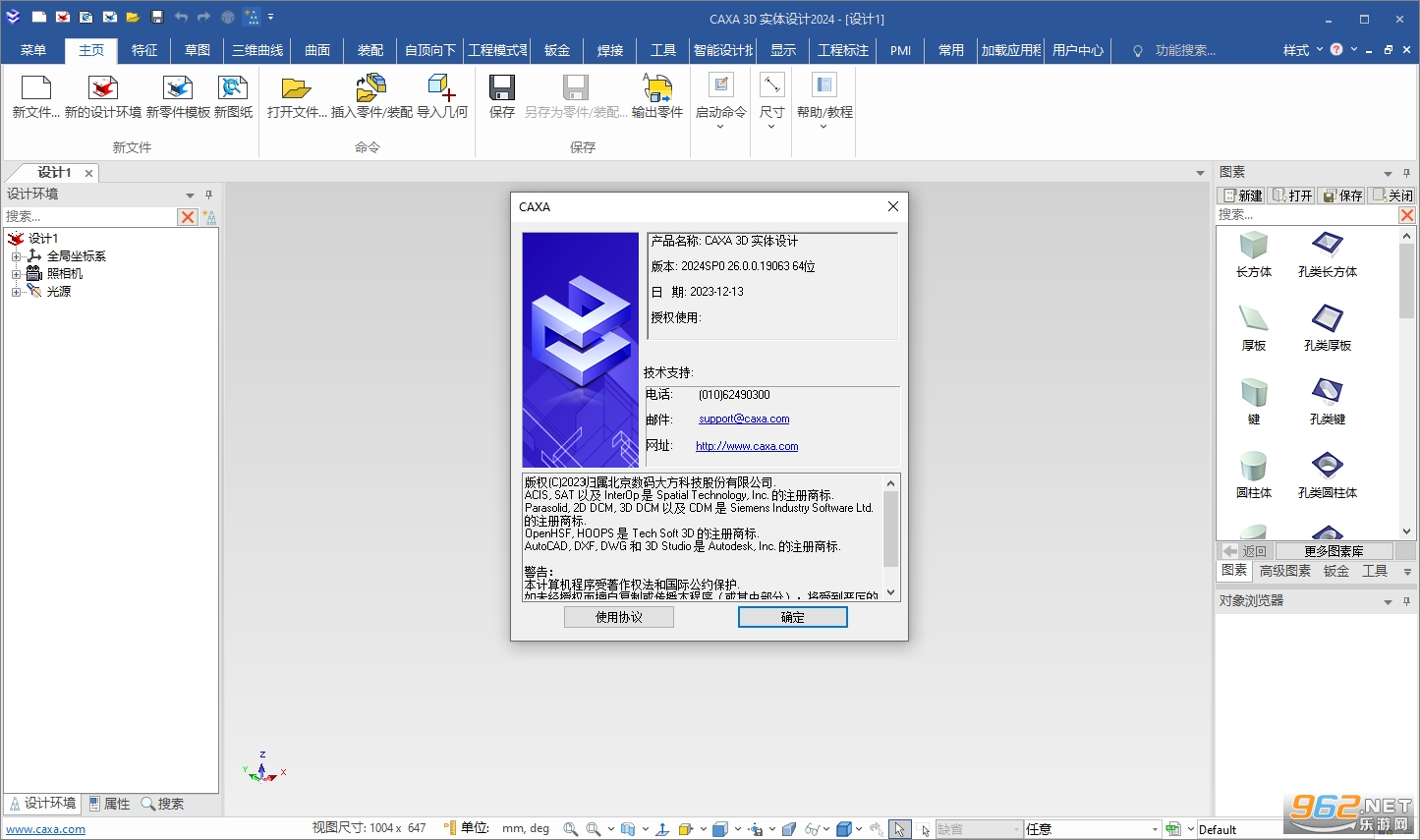This screenshot has height=840, width=1420.
Task: Open the support@caxa.com email link
Action: coord(744,419)
